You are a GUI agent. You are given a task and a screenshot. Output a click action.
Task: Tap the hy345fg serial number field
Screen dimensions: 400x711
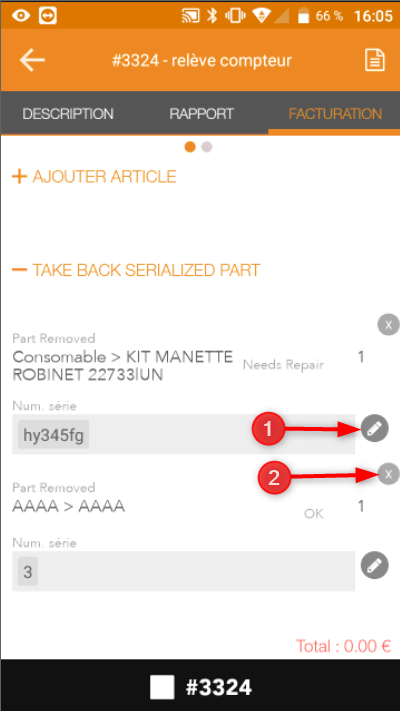point(183,434)
